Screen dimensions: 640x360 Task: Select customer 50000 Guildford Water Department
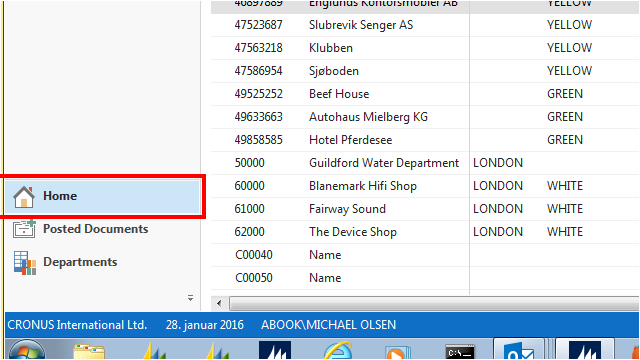click(425, 163)
